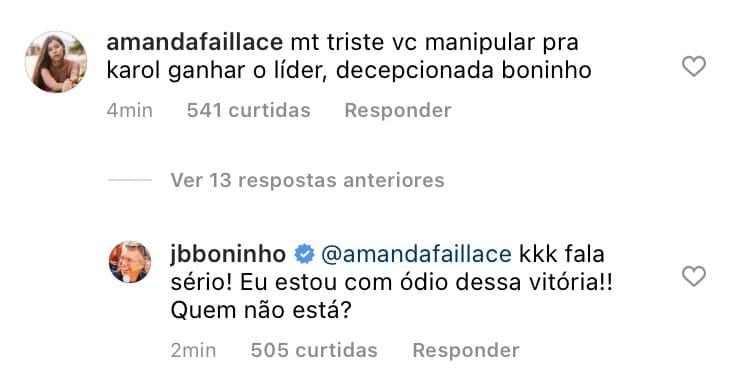Reply to amandafaillace's comment via Responder

pyautogui.click(x=398, y=110)
